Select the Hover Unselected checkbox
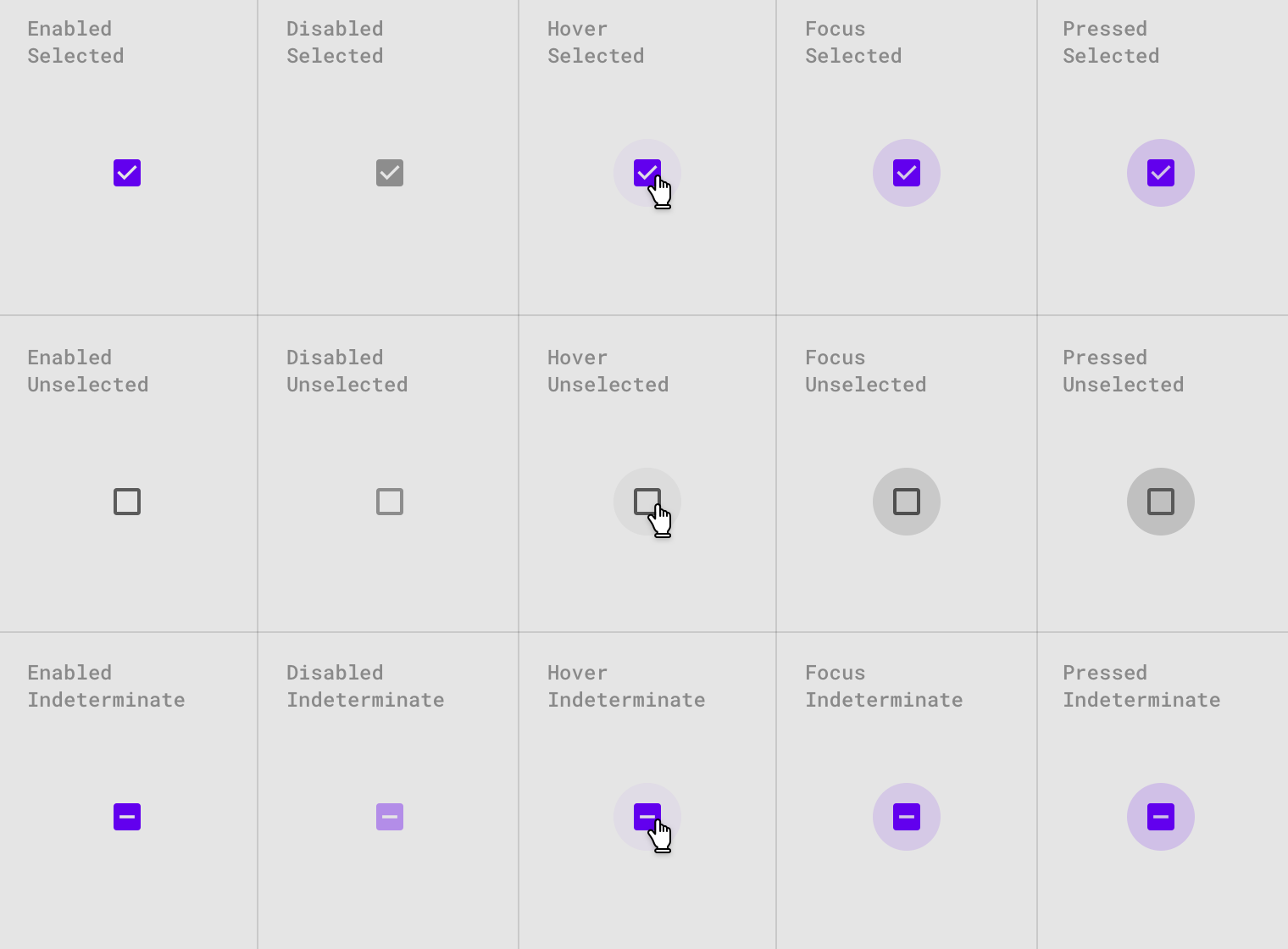1288x949 pixels. point(647,502)
